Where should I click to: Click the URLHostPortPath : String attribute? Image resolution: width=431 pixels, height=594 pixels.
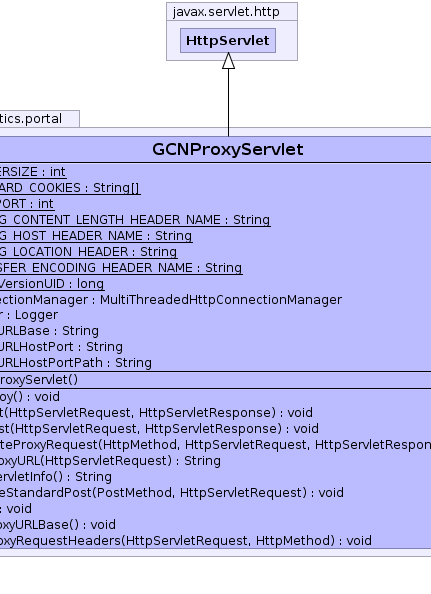coord(76,363)
